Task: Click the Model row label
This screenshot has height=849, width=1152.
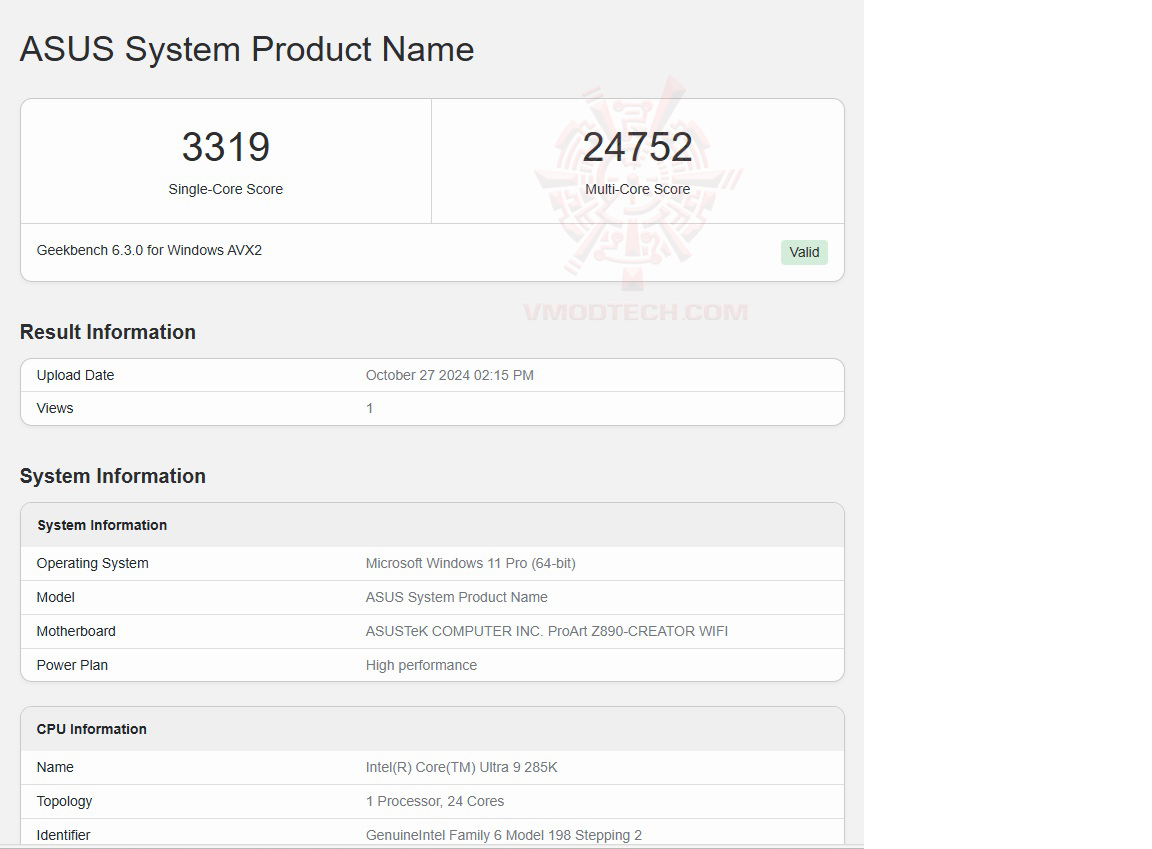Action: point(56,597)
